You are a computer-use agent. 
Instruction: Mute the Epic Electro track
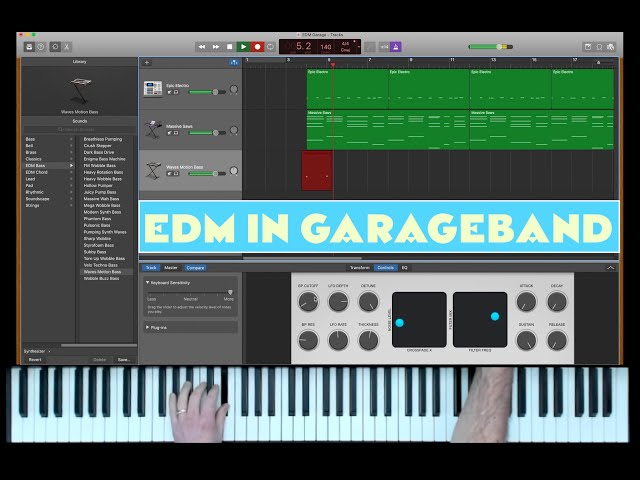(169, 92)
